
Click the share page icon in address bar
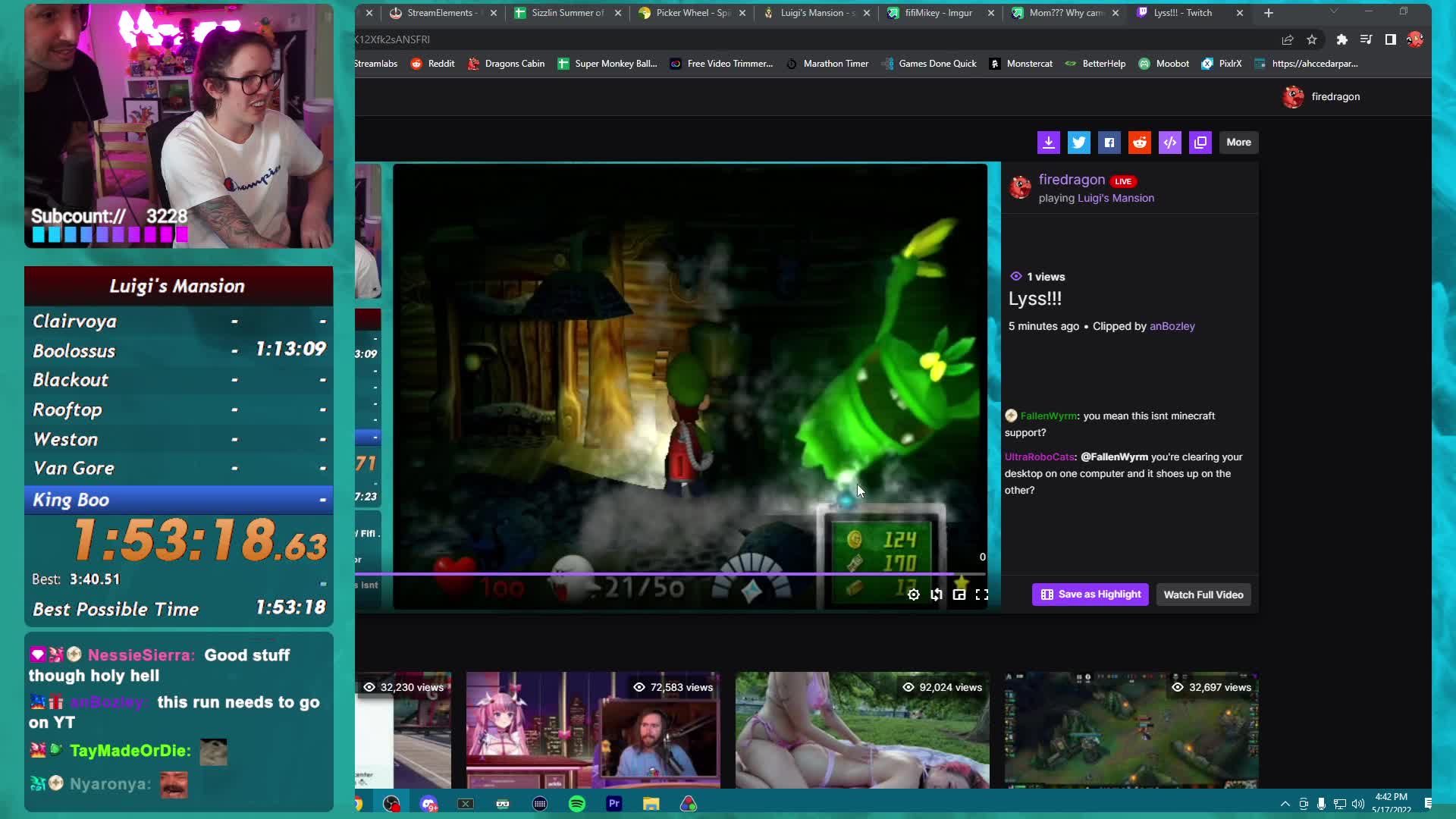(x=1287, y=39)
